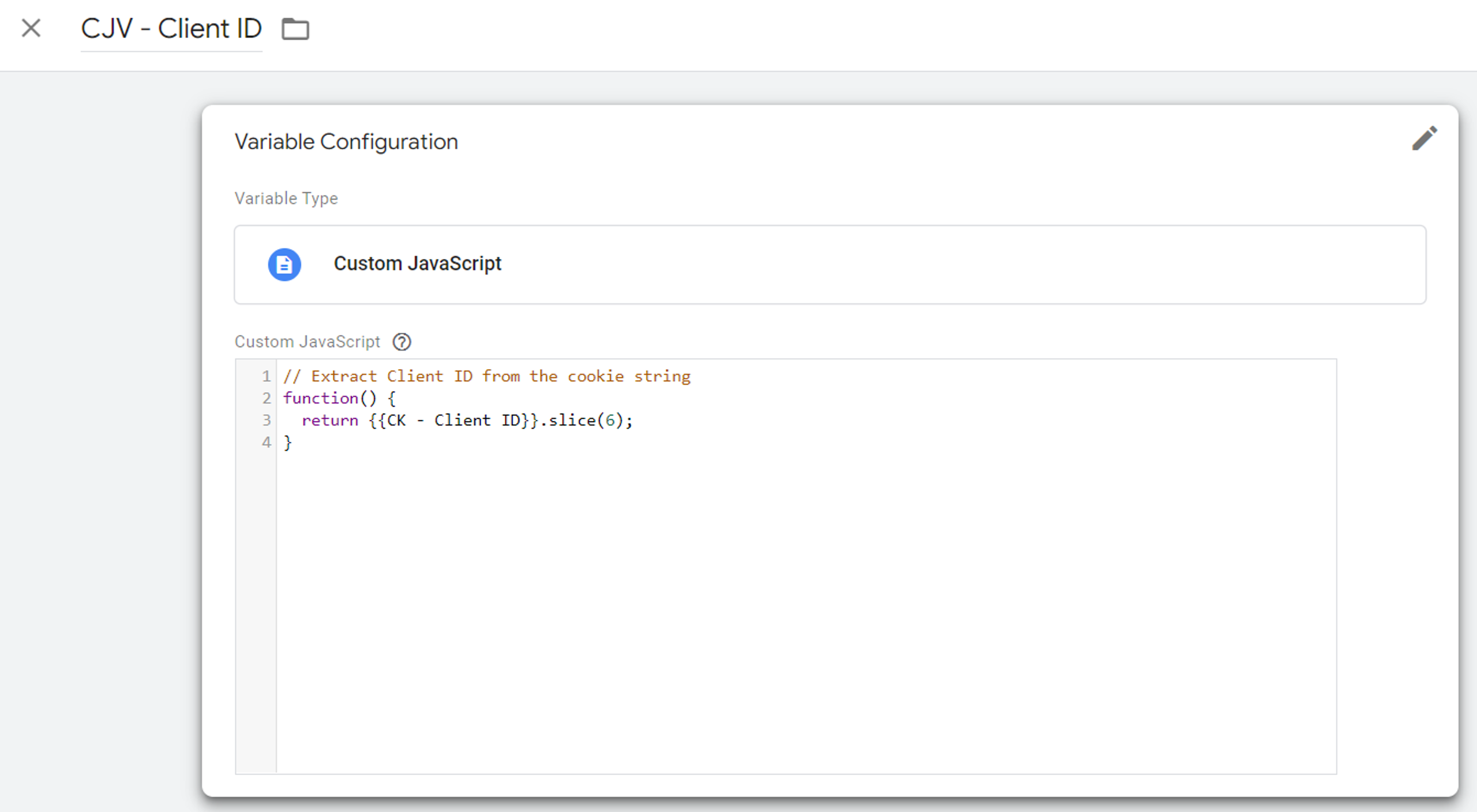
Task: Open the folder icon beside the variable name
Action: coord(295,29)
